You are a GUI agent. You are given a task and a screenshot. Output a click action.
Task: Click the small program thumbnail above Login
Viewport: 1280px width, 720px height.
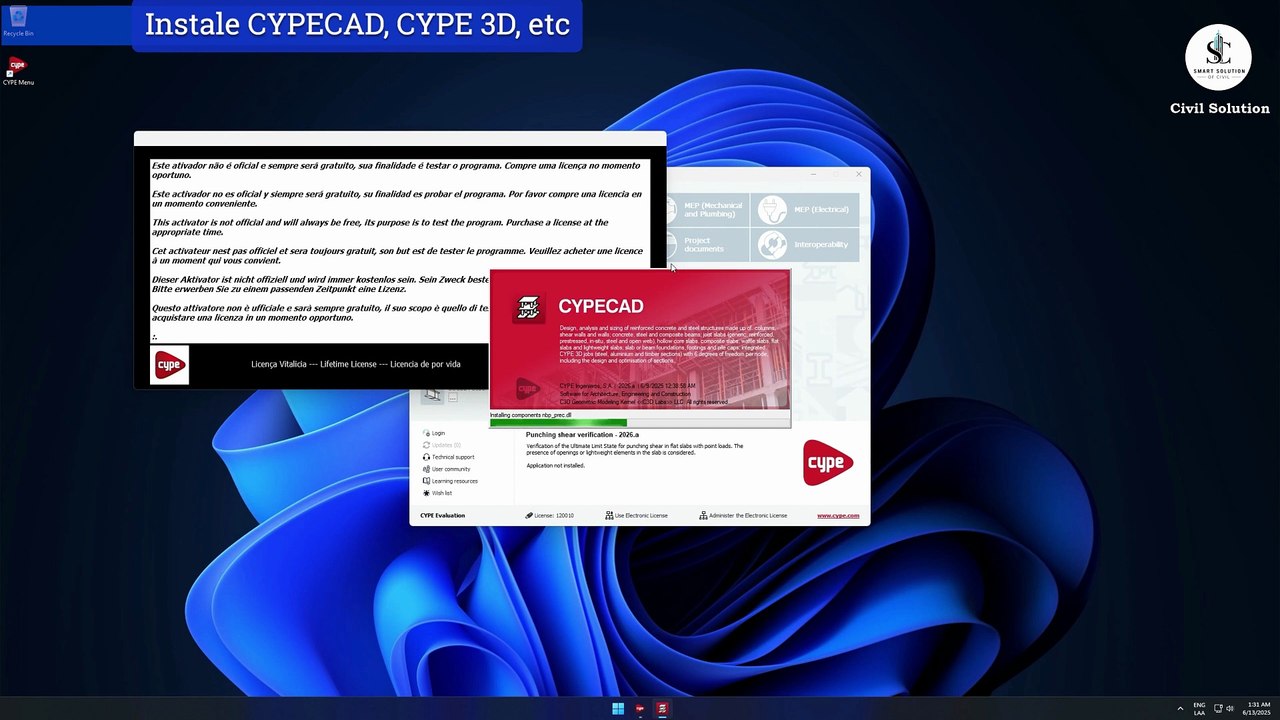[433, 396]
